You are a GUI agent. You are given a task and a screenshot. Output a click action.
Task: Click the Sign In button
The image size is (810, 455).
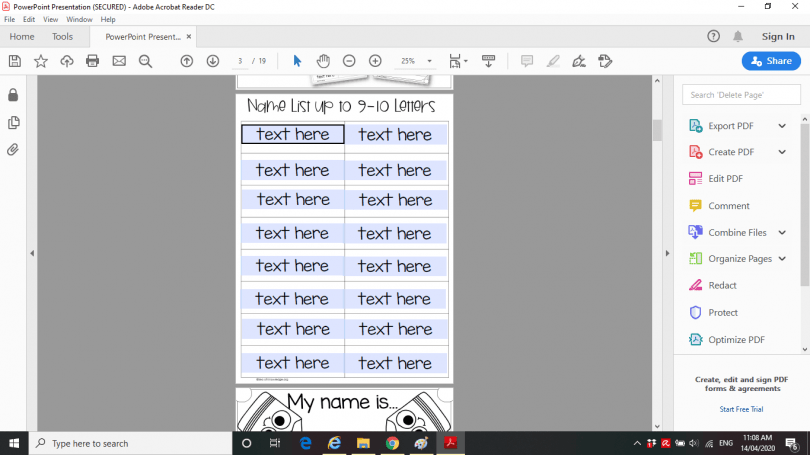point(778,37)
